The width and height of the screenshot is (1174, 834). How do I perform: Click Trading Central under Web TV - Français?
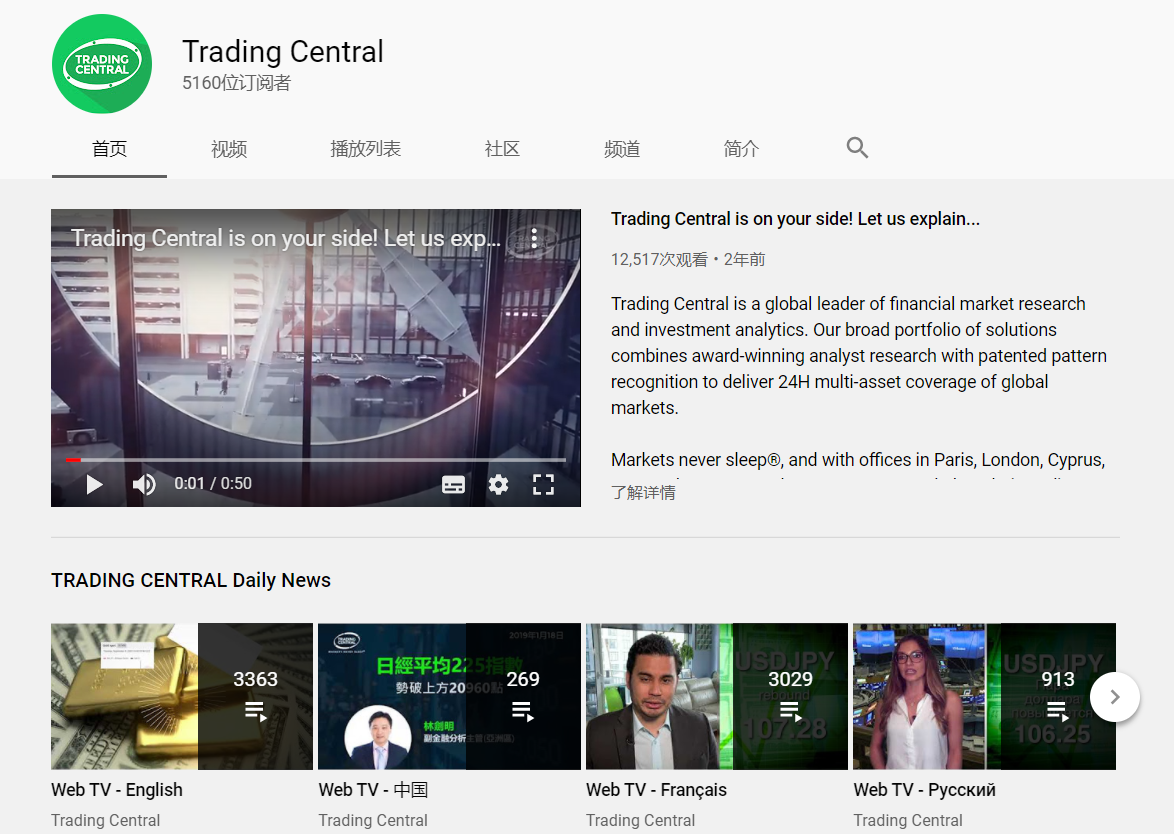click(641, 821)
